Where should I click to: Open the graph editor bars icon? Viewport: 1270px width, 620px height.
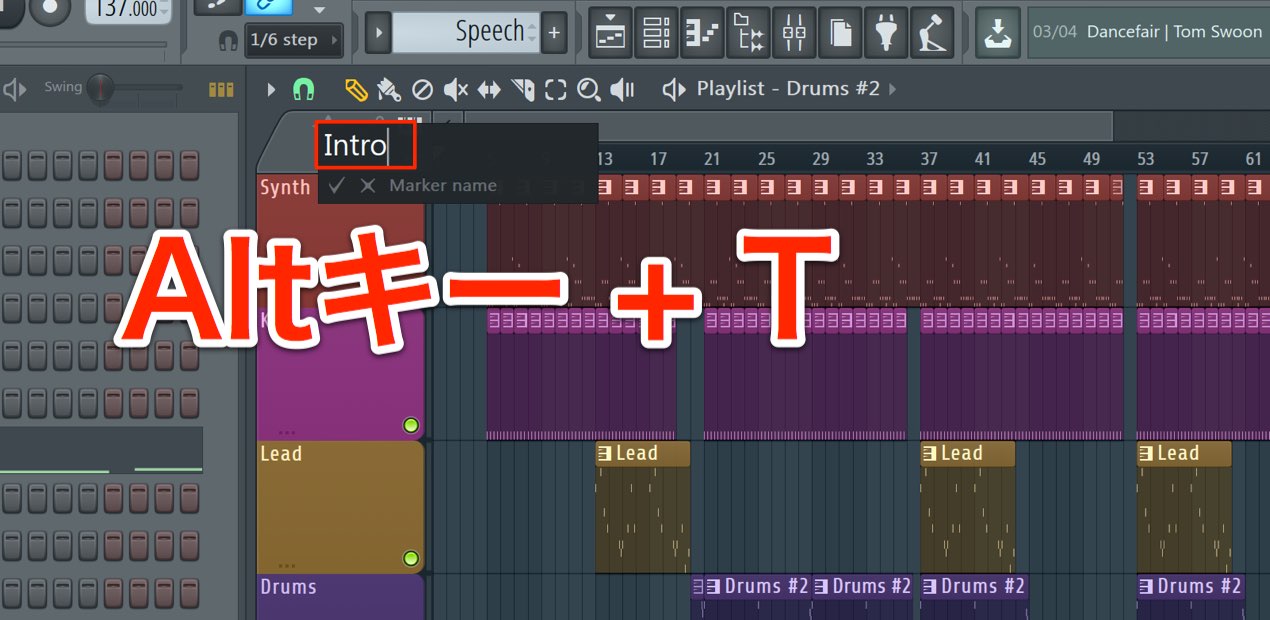220,90
